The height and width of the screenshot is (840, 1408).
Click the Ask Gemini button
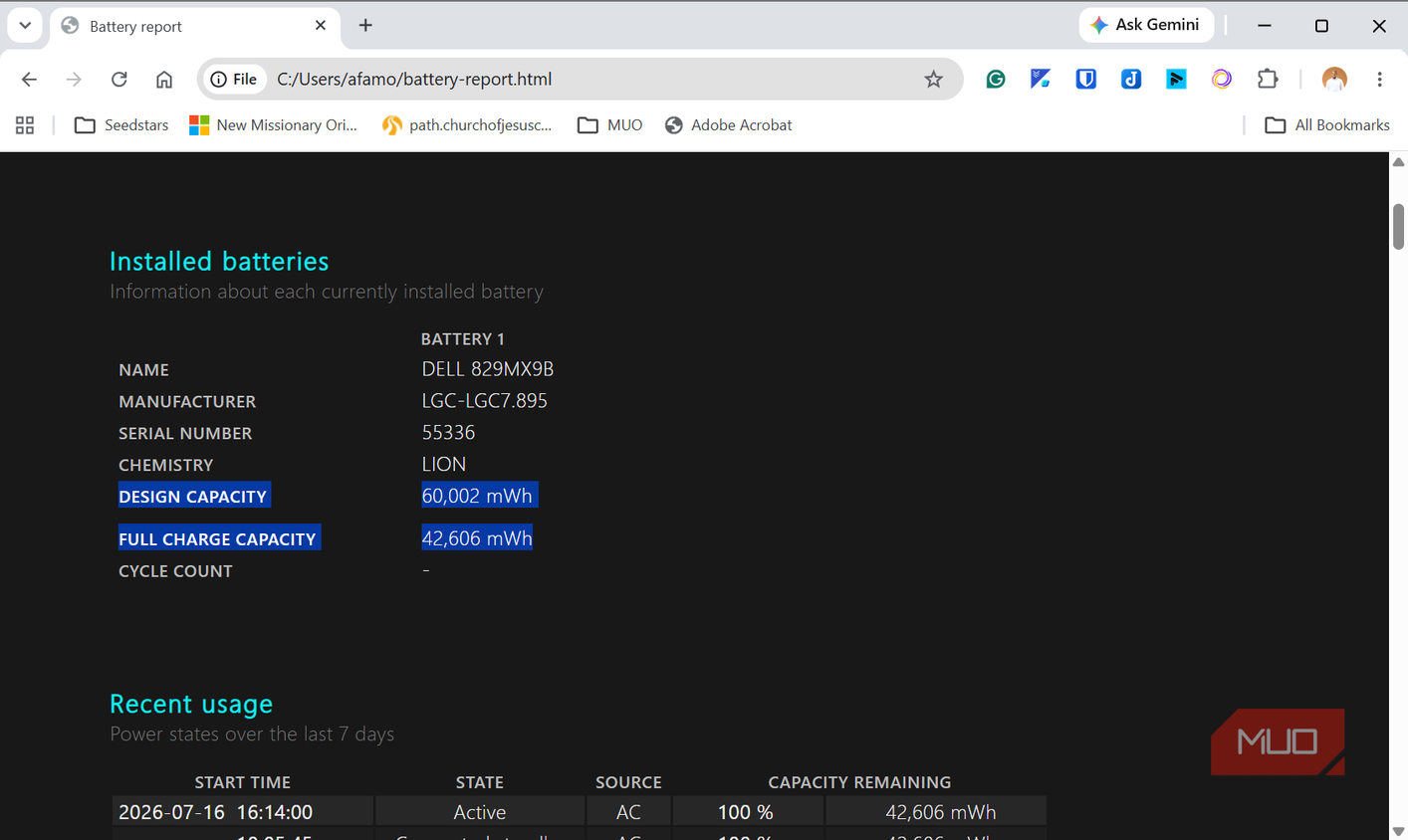[1146, 25]
